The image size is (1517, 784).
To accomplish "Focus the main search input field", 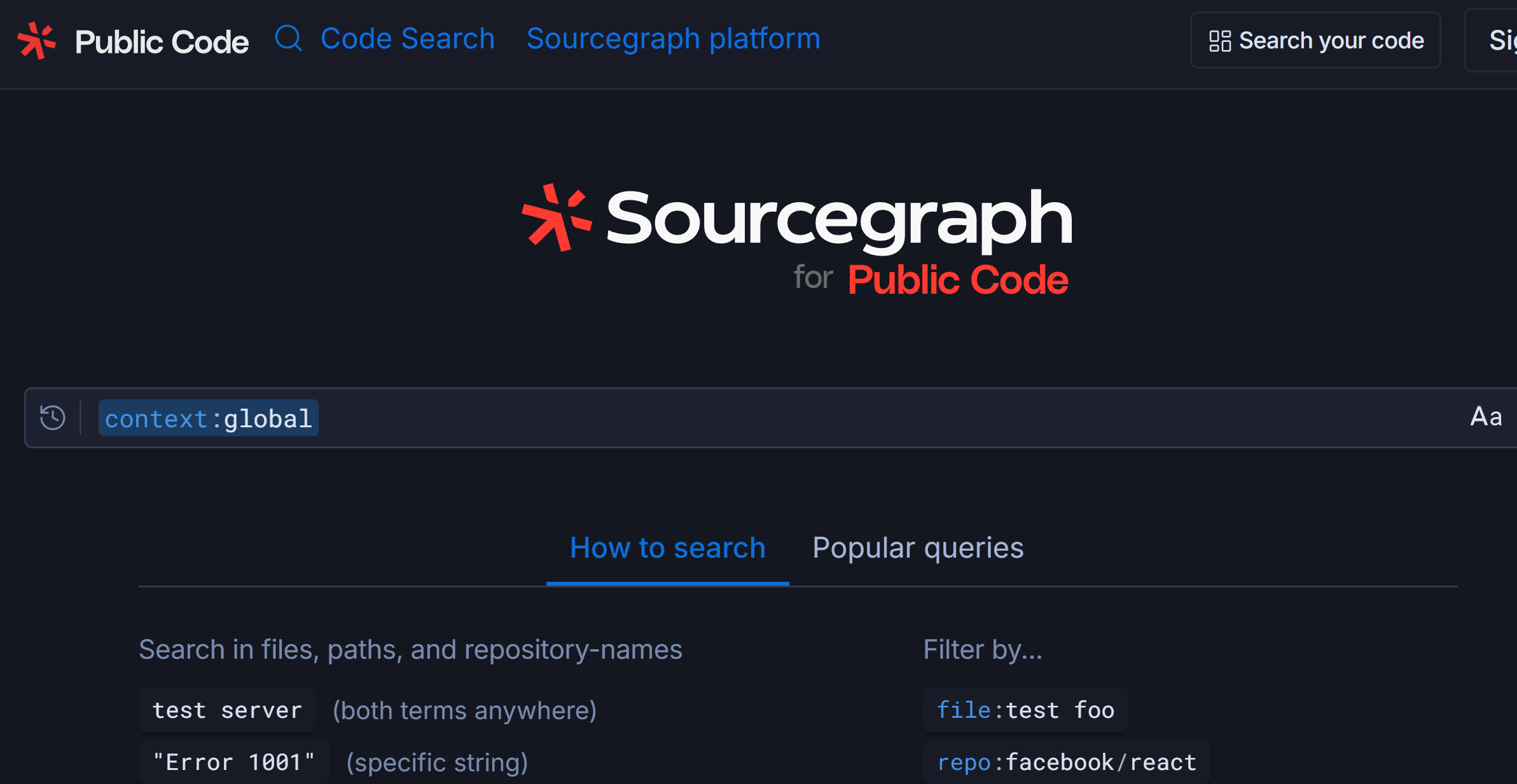I will coord(827,418).
